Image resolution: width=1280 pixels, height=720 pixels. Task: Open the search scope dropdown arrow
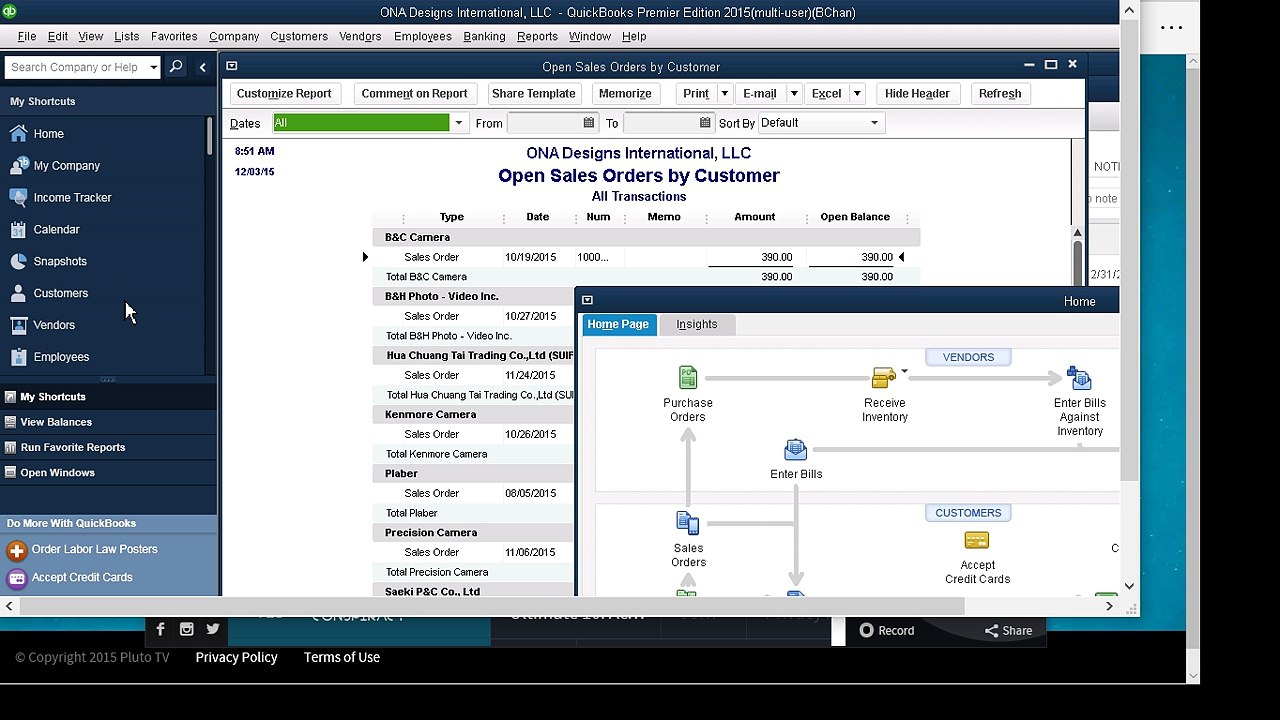coord(153,67)
